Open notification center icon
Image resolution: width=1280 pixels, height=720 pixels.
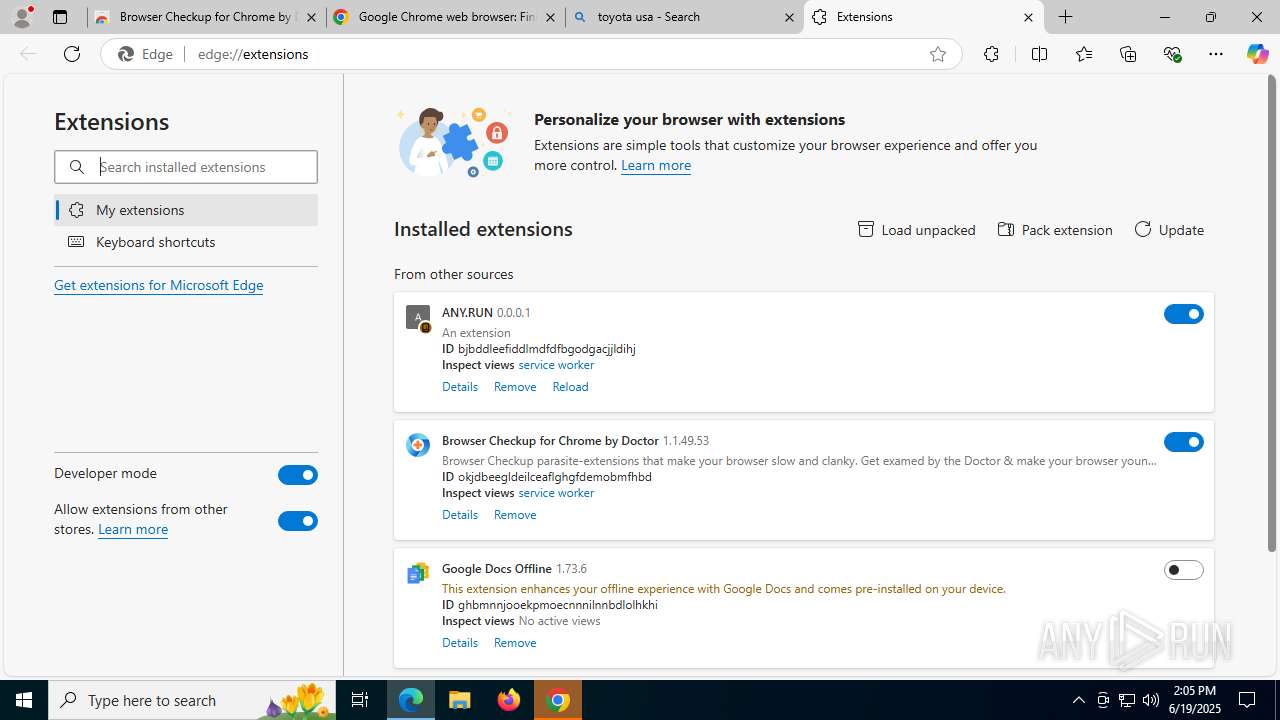click(x=1248, y=700)
